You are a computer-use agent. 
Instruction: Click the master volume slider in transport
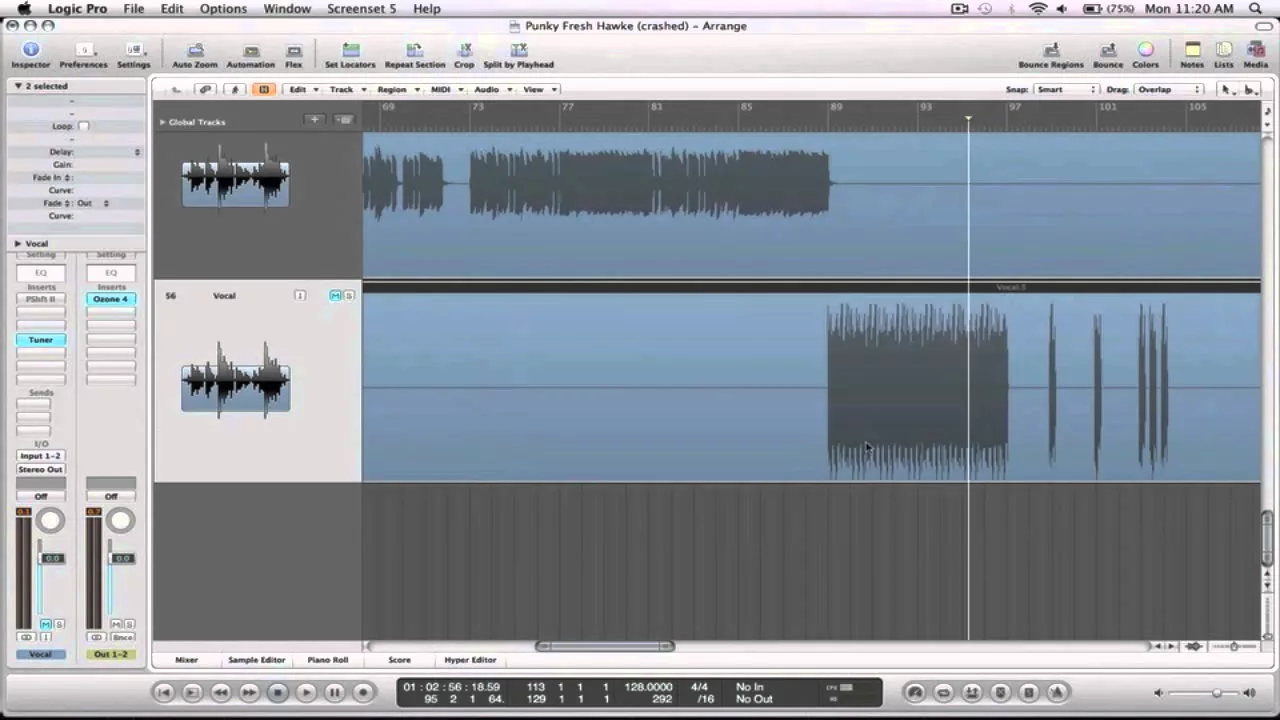[x=1203, y=692]
